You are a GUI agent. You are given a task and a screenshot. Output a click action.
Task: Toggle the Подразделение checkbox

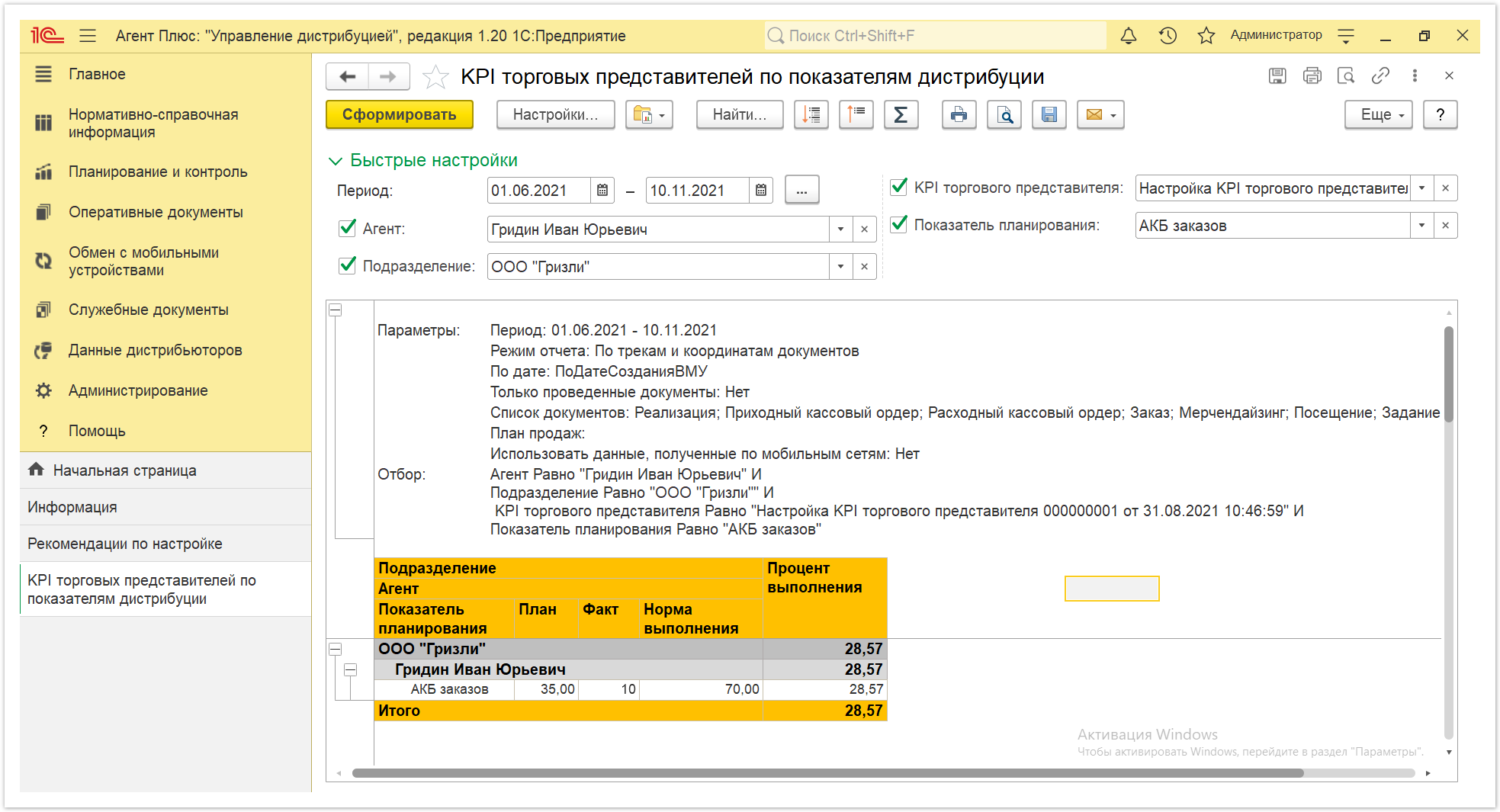click(x=347, y=265)
